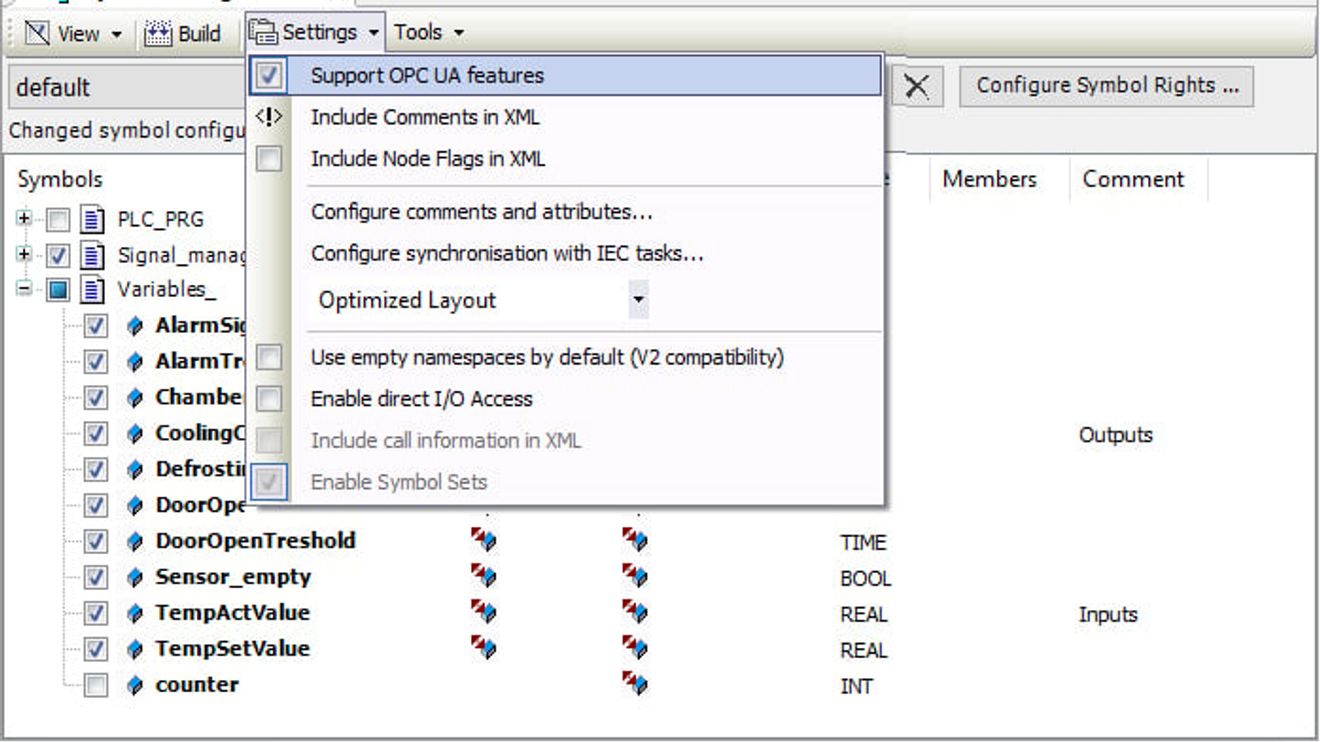This screenshot has width=1320, height=742.
Task: Click second access rights icon for Sensor_empty
Action: [634, 576]
